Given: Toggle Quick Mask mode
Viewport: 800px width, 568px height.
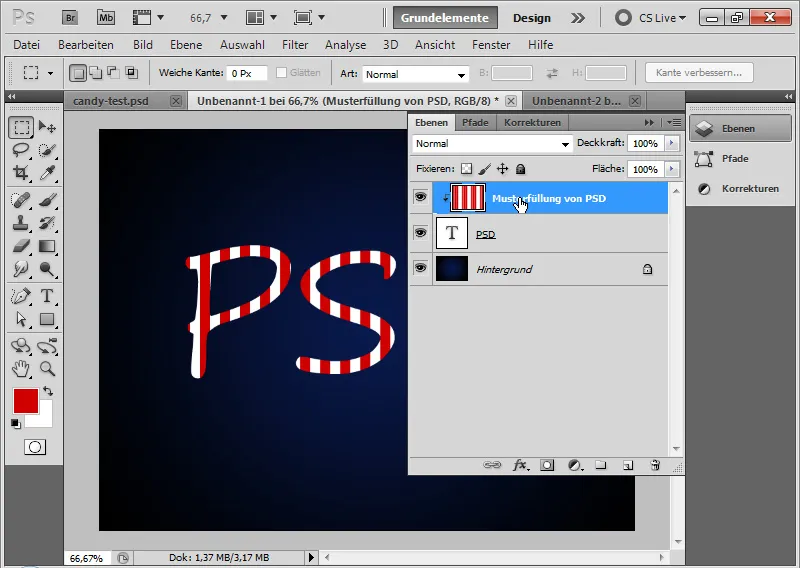Looking at the screenshot, I should (x=35, y=447).
